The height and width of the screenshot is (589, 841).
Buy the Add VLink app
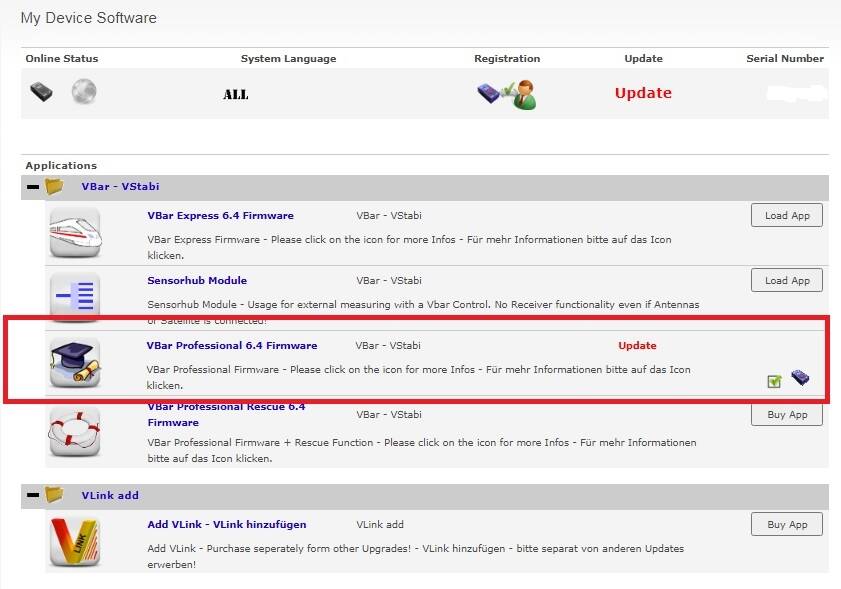point(787,524)
